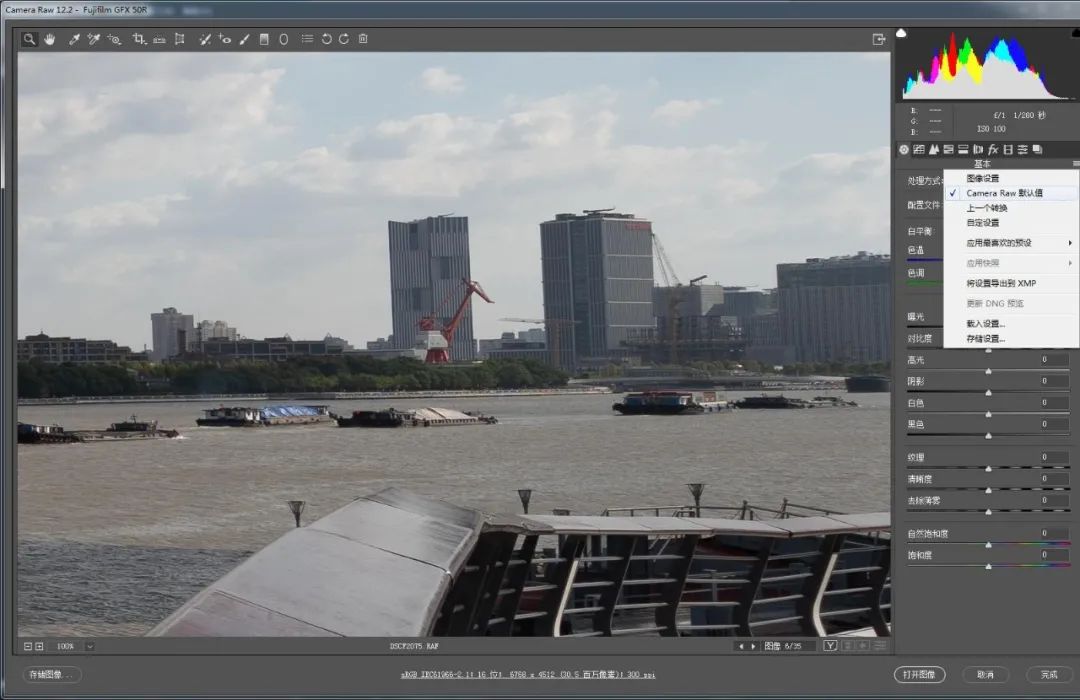Toggle the Y before/after preview button
1080x700 pixels.
pos(830,646)
